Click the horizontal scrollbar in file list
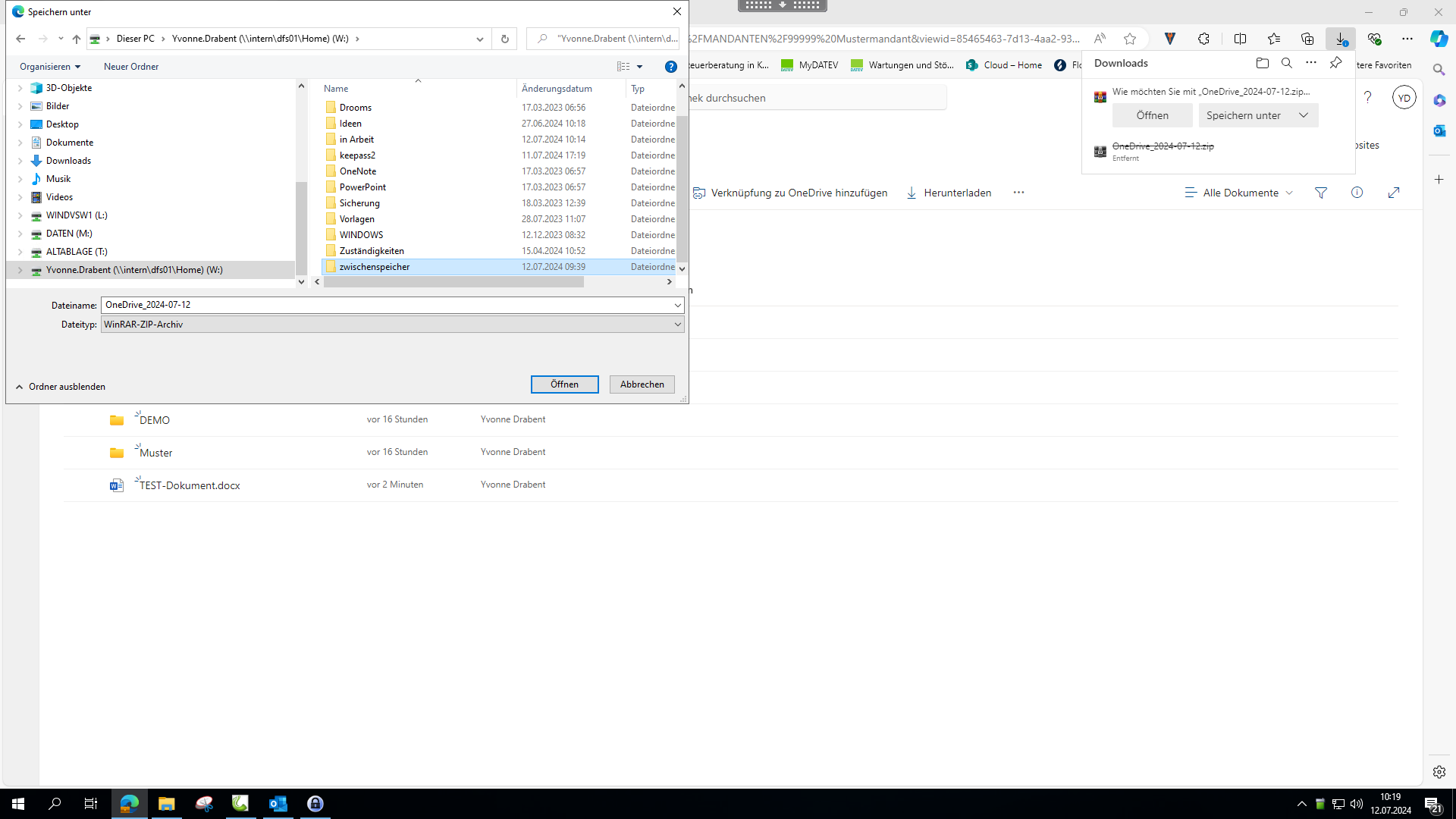 (453, 281)
